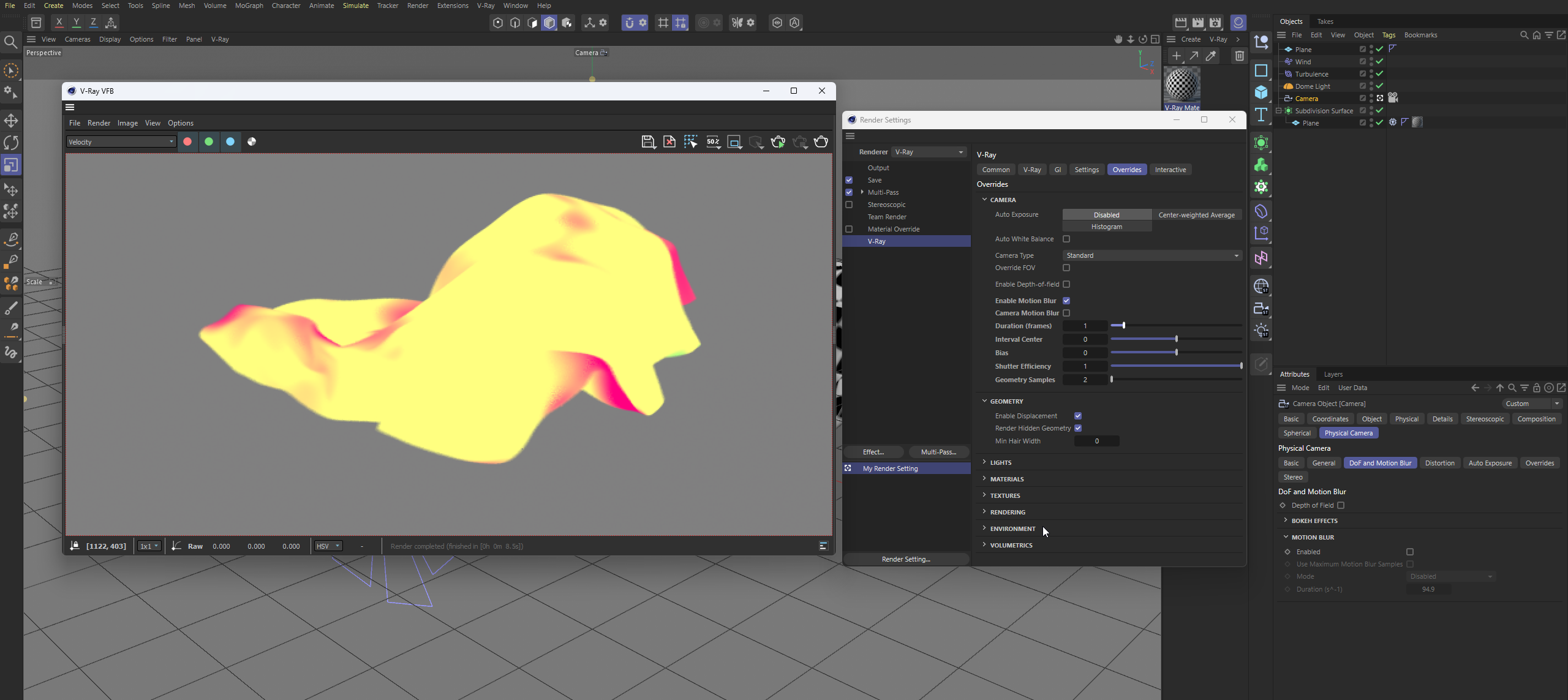Viewport: 1568px width, 700px height.
Task: Toggle Material Override checkbox
Action: point(849,229)
